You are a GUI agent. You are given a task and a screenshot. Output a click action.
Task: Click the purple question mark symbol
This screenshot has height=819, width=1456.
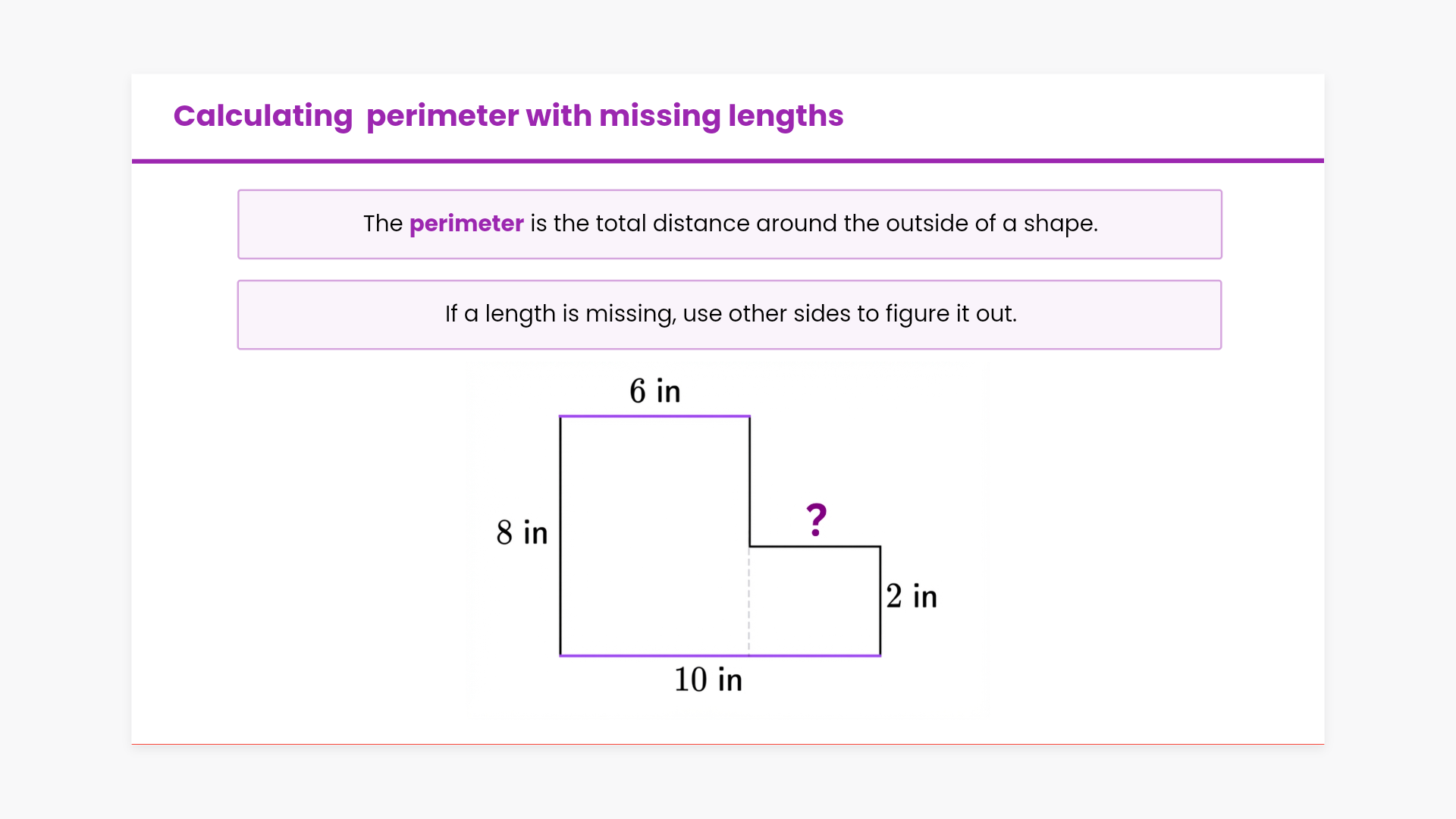tap(816, 520)
